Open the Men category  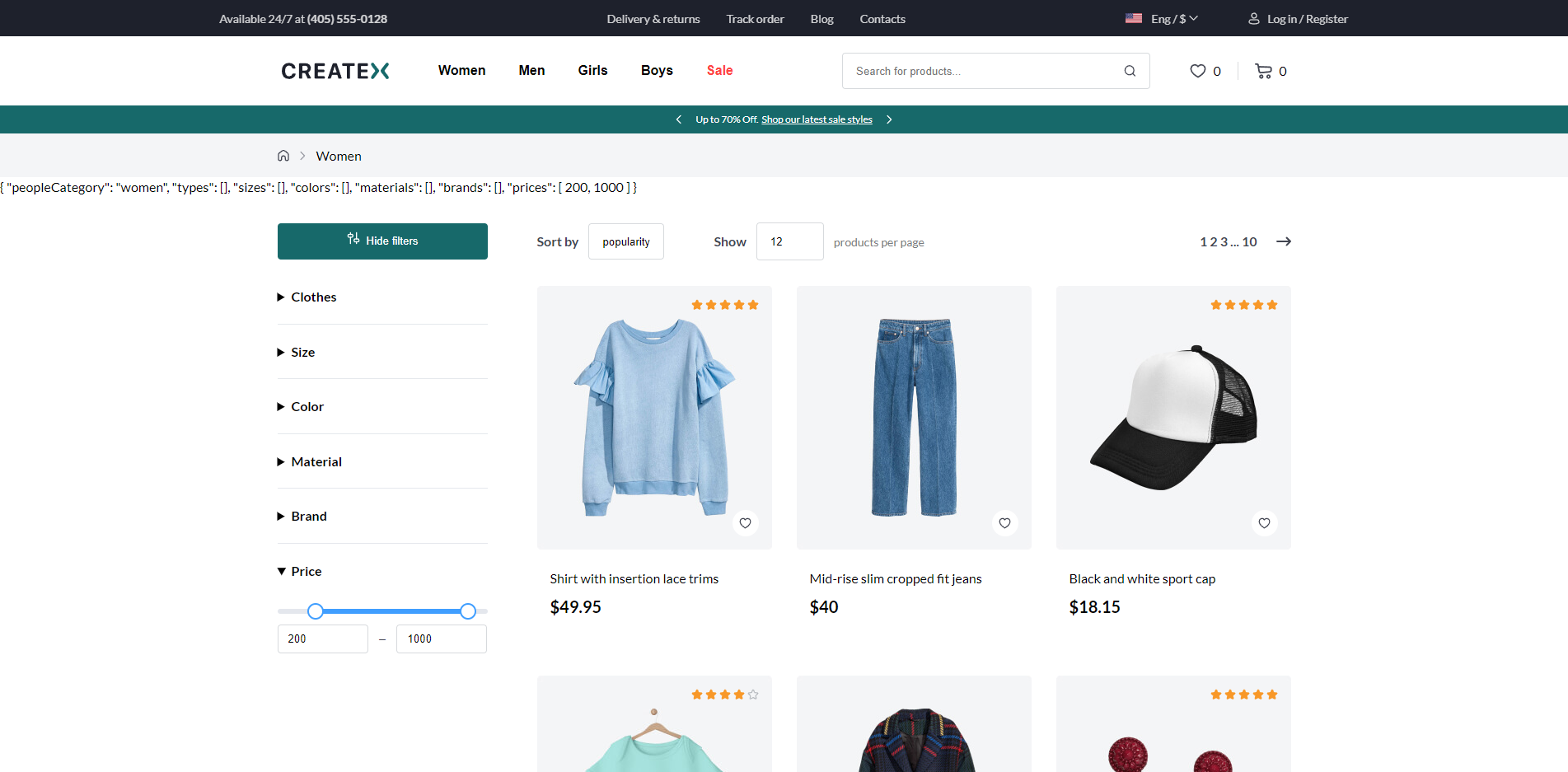(531, 70)
